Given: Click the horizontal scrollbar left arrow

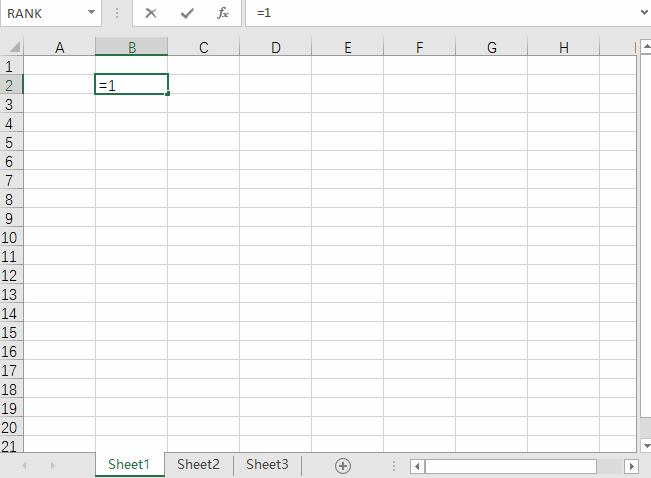Looking at the screenshot, I should 417,466.
